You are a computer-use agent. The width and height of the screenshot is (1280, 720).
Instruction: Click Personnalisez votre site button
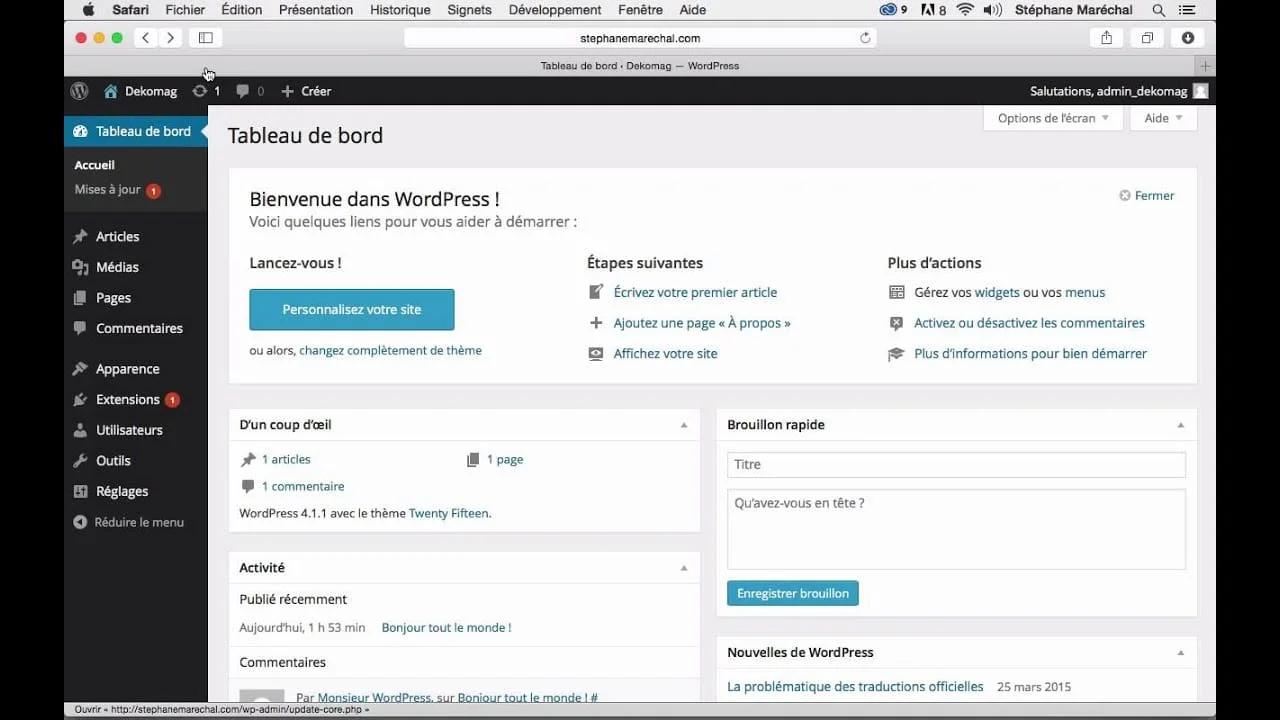coord(352,310)
